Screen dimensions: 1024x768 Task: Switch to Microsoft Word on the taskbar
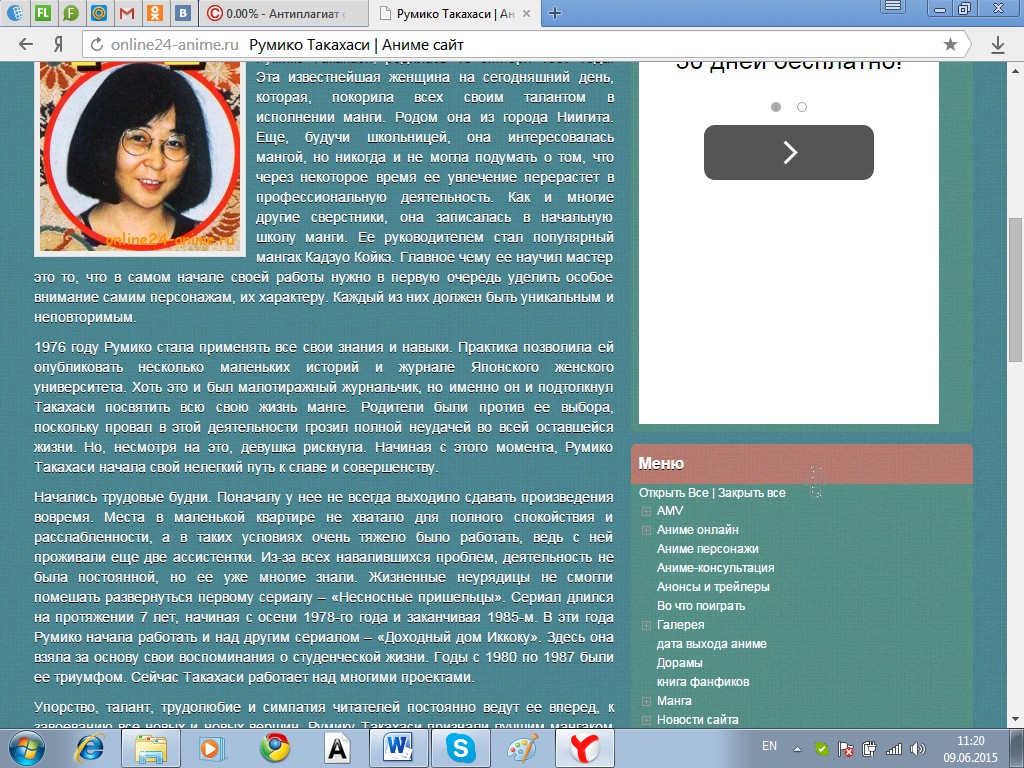pos(398,748)
